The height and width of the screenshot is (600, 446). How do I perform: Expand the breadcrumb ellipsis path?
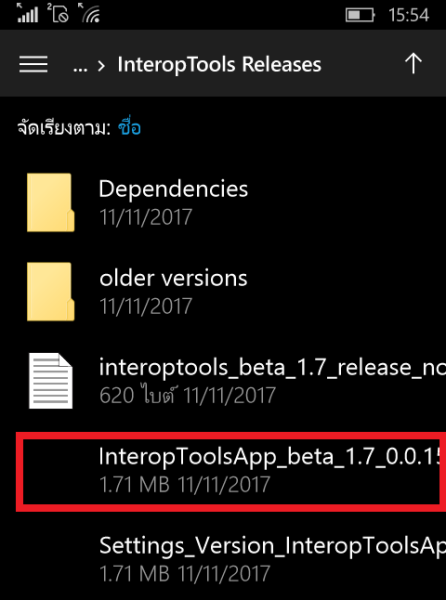pos(80,66)
